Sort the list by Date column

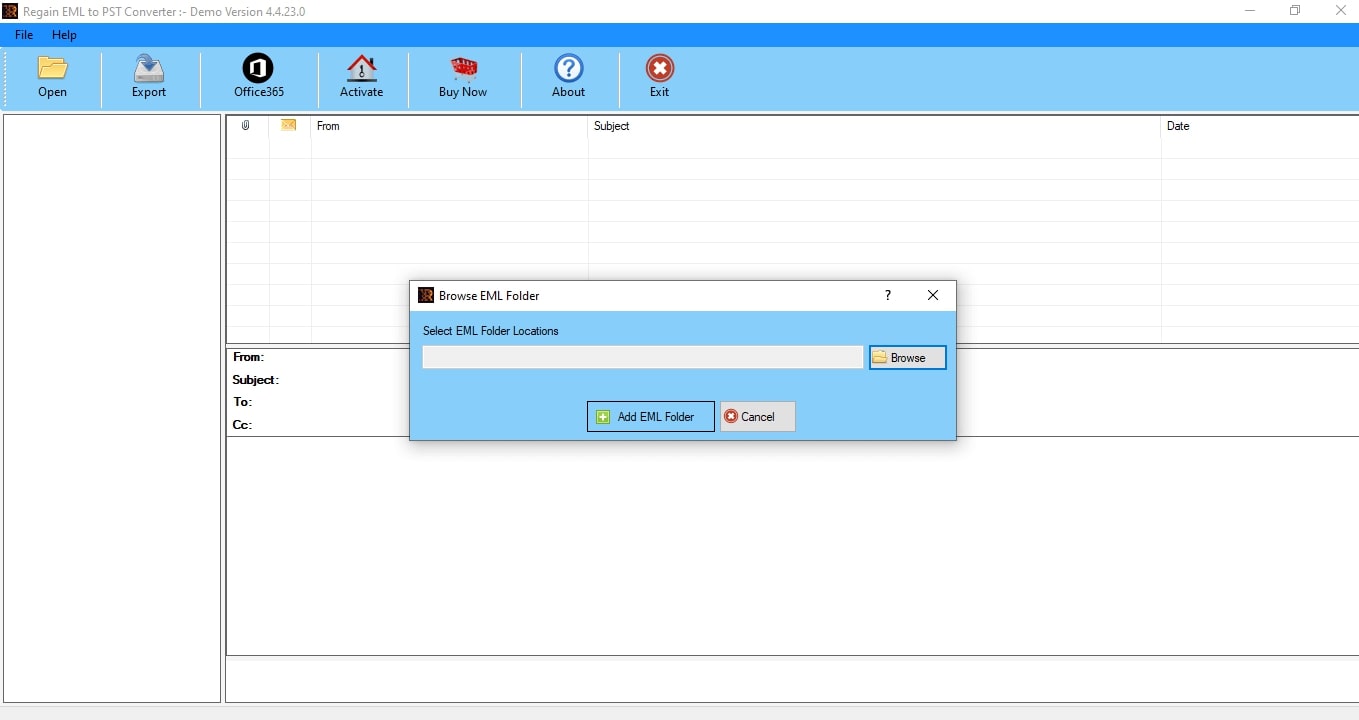pyautogui.click(x=1259, y=126)
